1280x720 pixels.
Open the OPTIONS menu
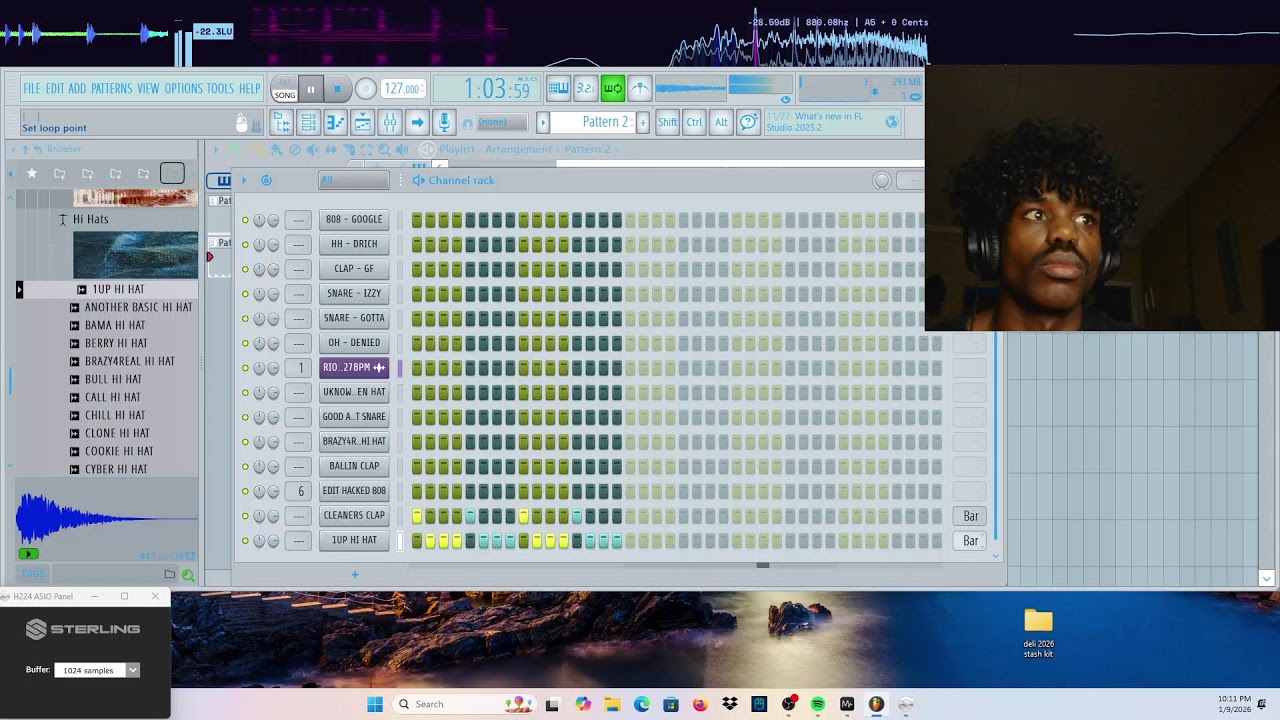click(x=183, y=88)
